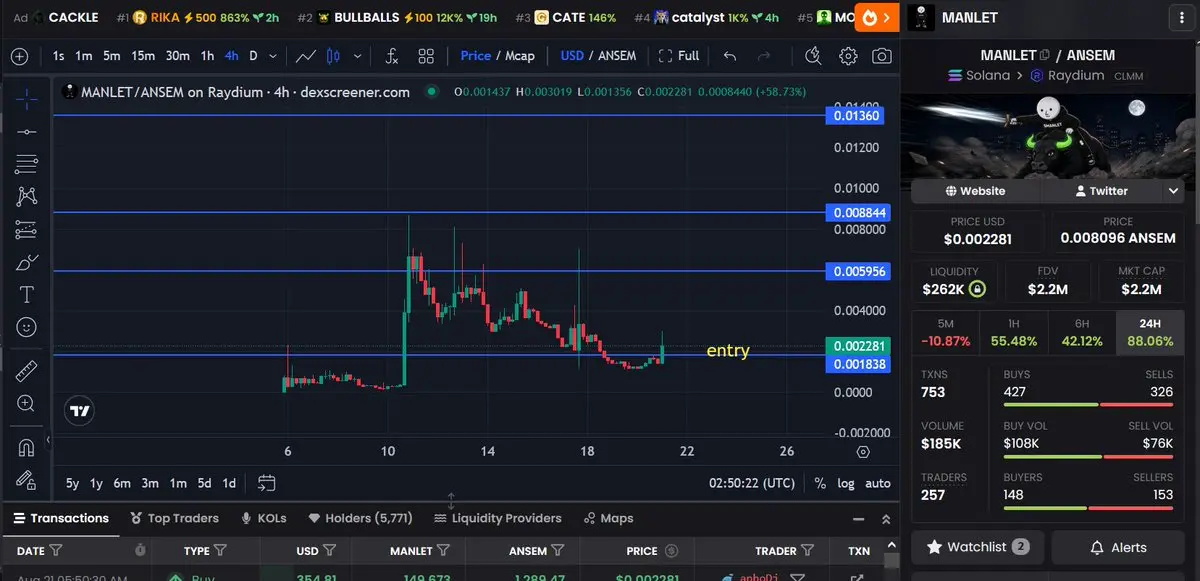Click the price axis settings circle icon
Image resolution: width=1200 pixels, height=581 pixels.
863,452
